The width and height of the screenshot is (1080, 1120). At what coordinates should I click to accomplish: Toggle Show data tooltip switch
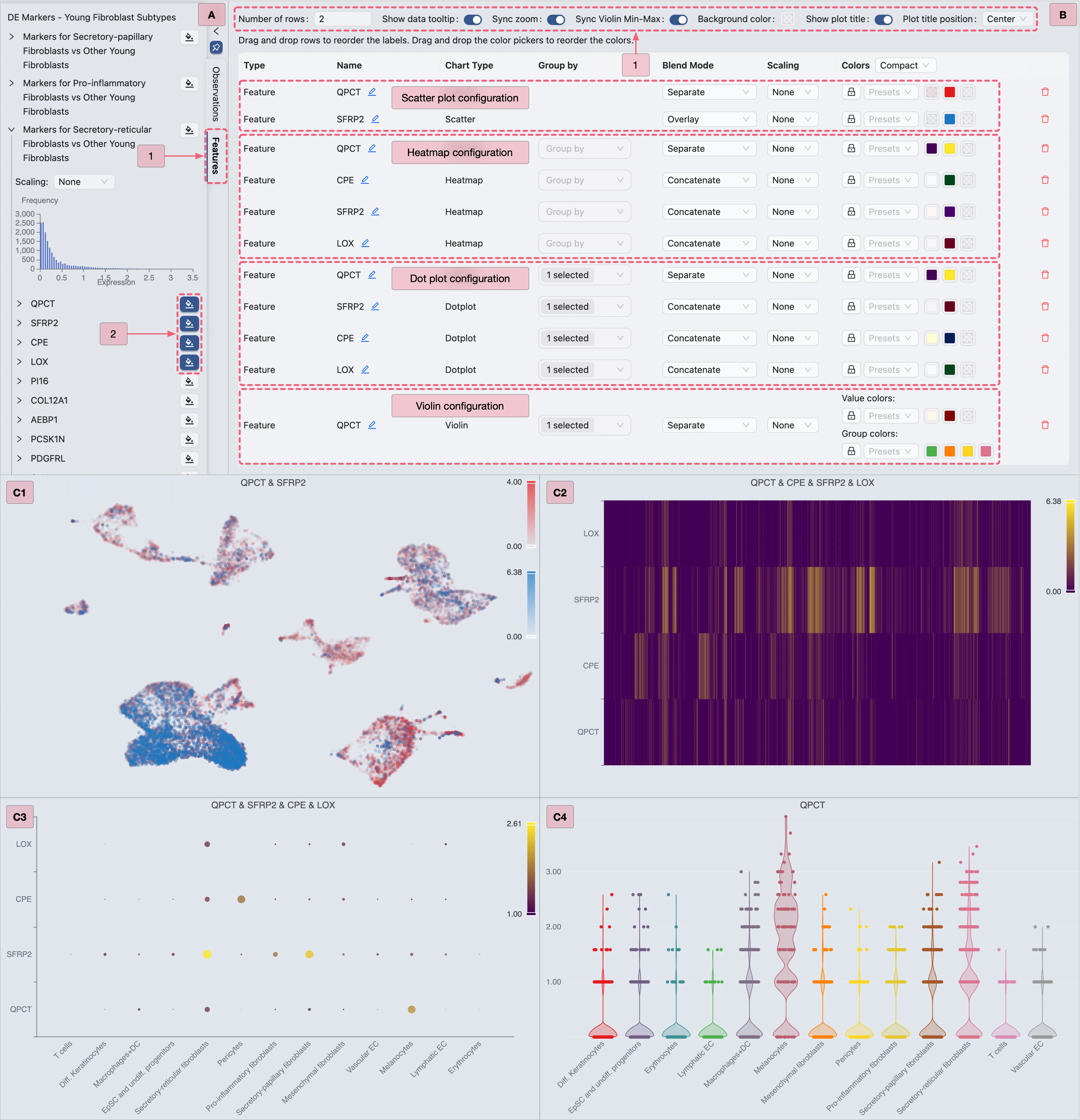click(473, 20)
